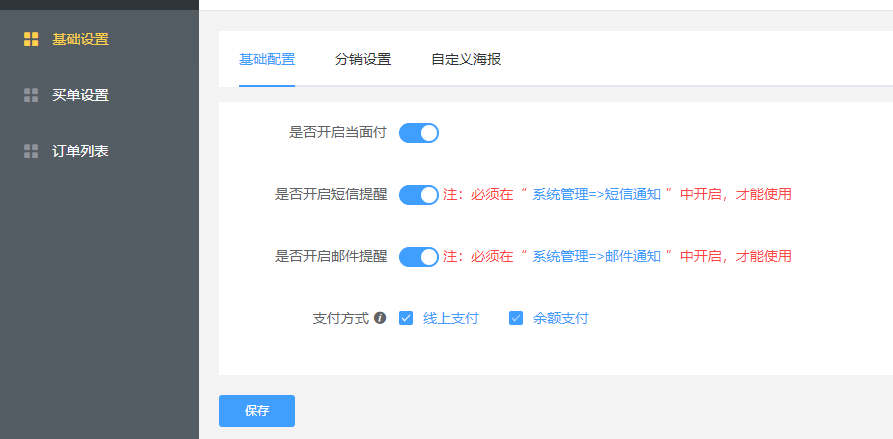Toggle the 是否开启当面付 switch
The height and width of the screenshot is (439, 893).
tap(419, 133)
